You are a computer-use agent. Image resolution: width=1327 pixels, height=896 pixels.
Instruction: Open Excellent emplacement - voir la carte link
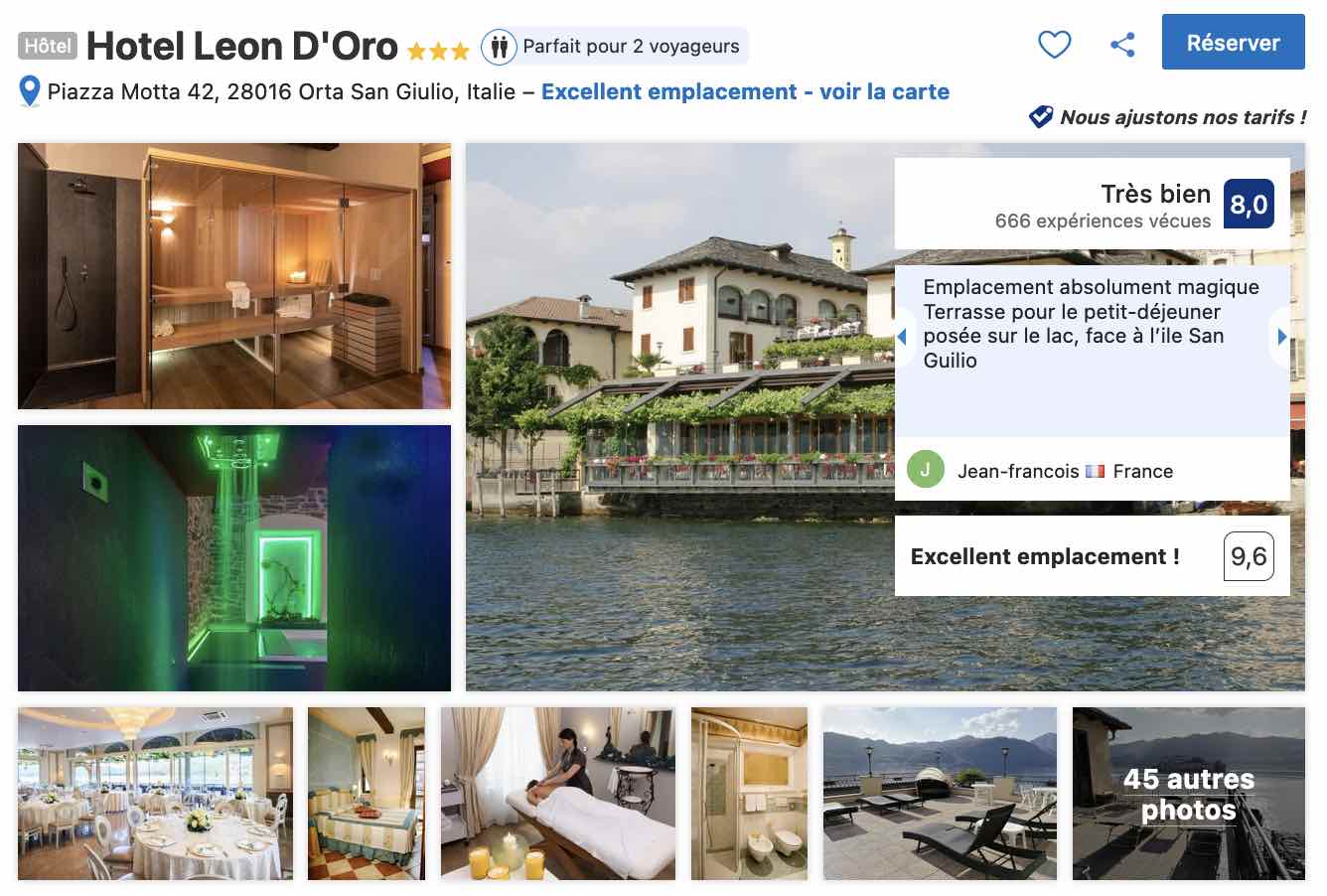pos(745,92)
